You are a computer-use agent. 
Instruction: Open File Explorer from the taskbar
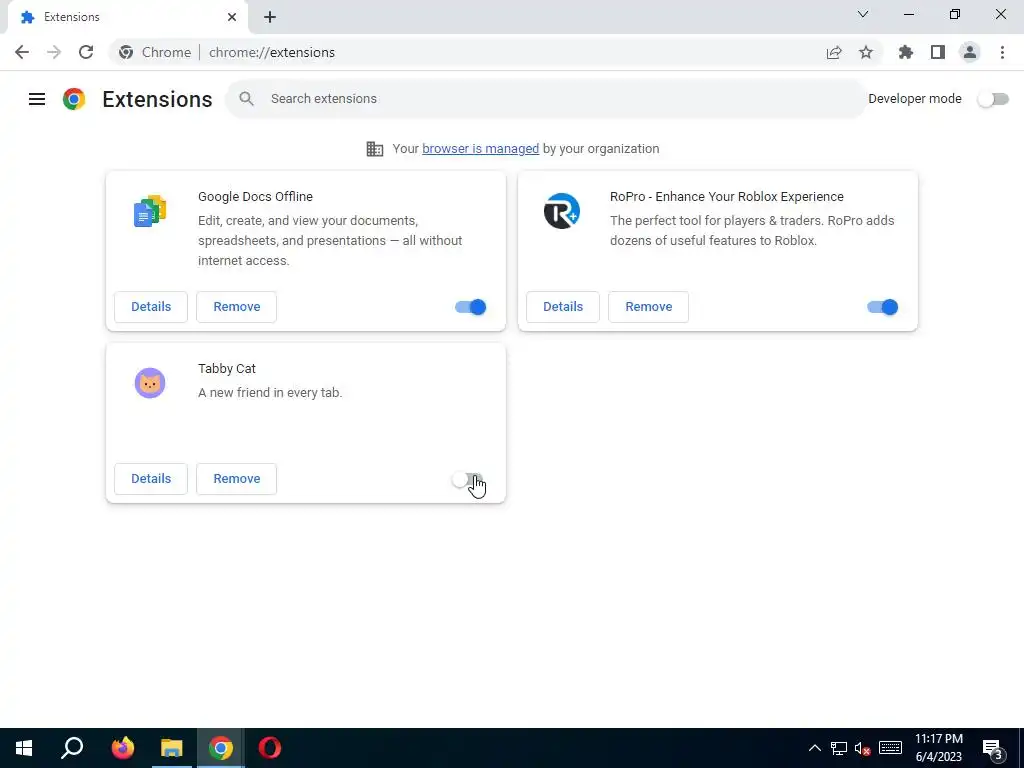tap(171, 748)
